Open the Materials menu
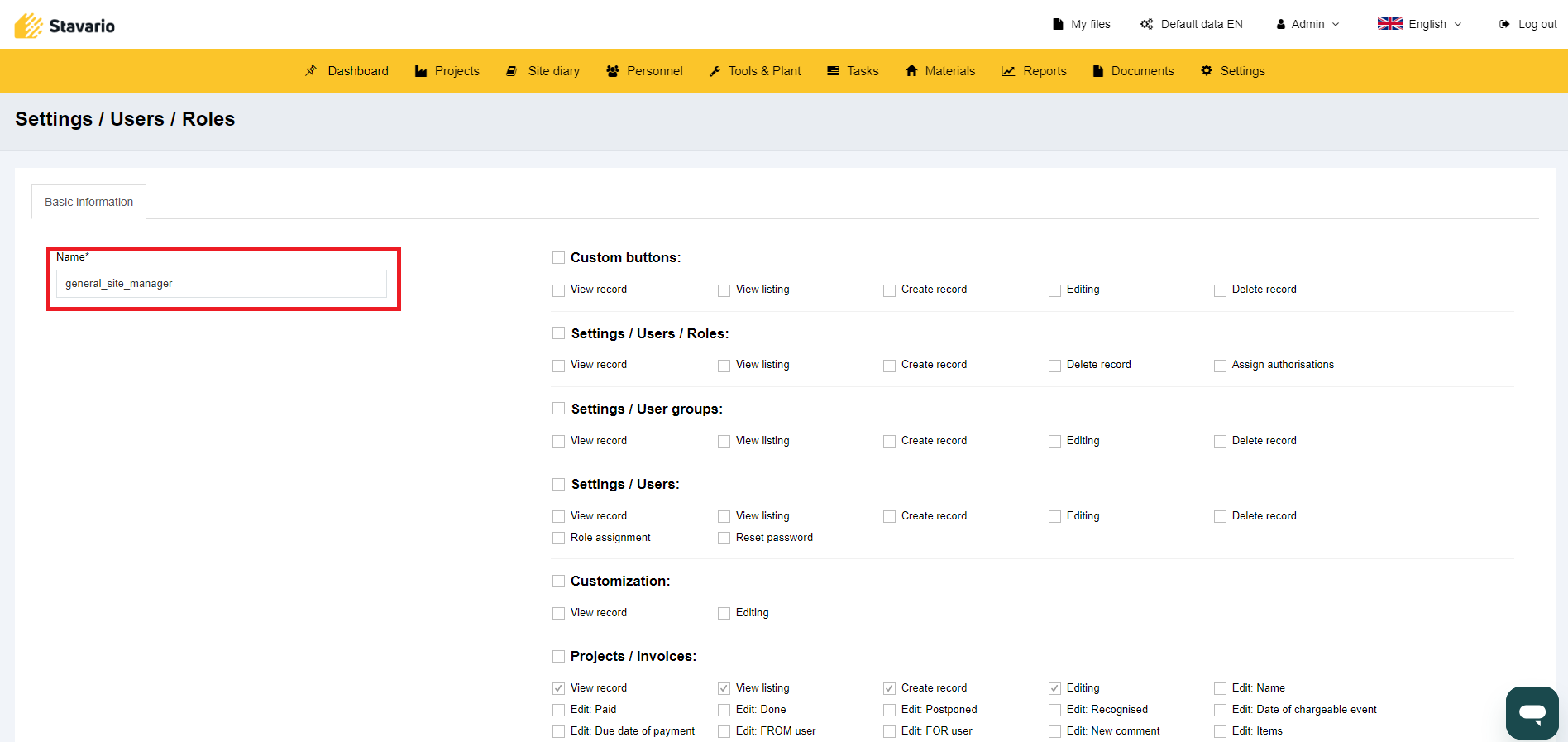The width and height of the screenshot is (1568, 742). coord(950,71)
